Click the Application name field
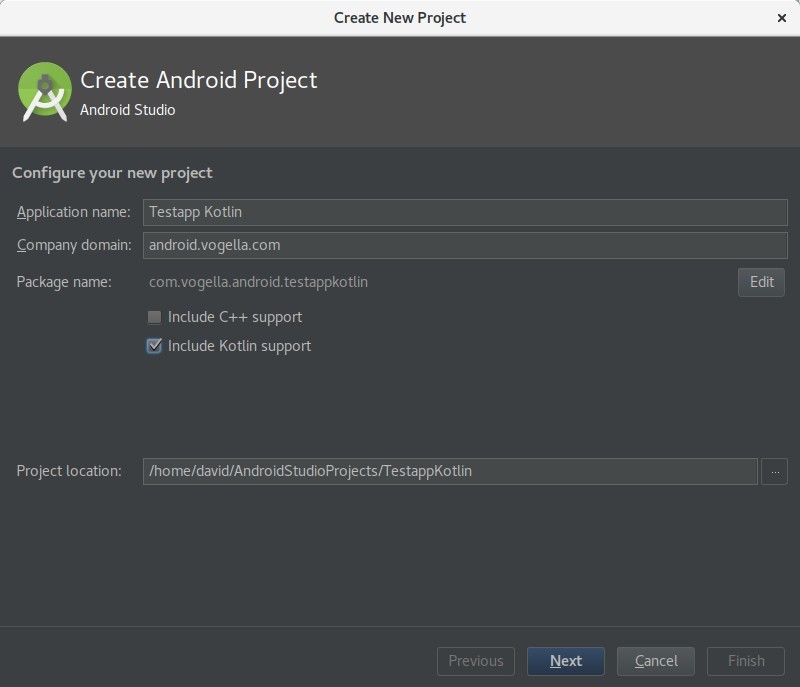This screenshot has height=687, width=800. [465, 212]
